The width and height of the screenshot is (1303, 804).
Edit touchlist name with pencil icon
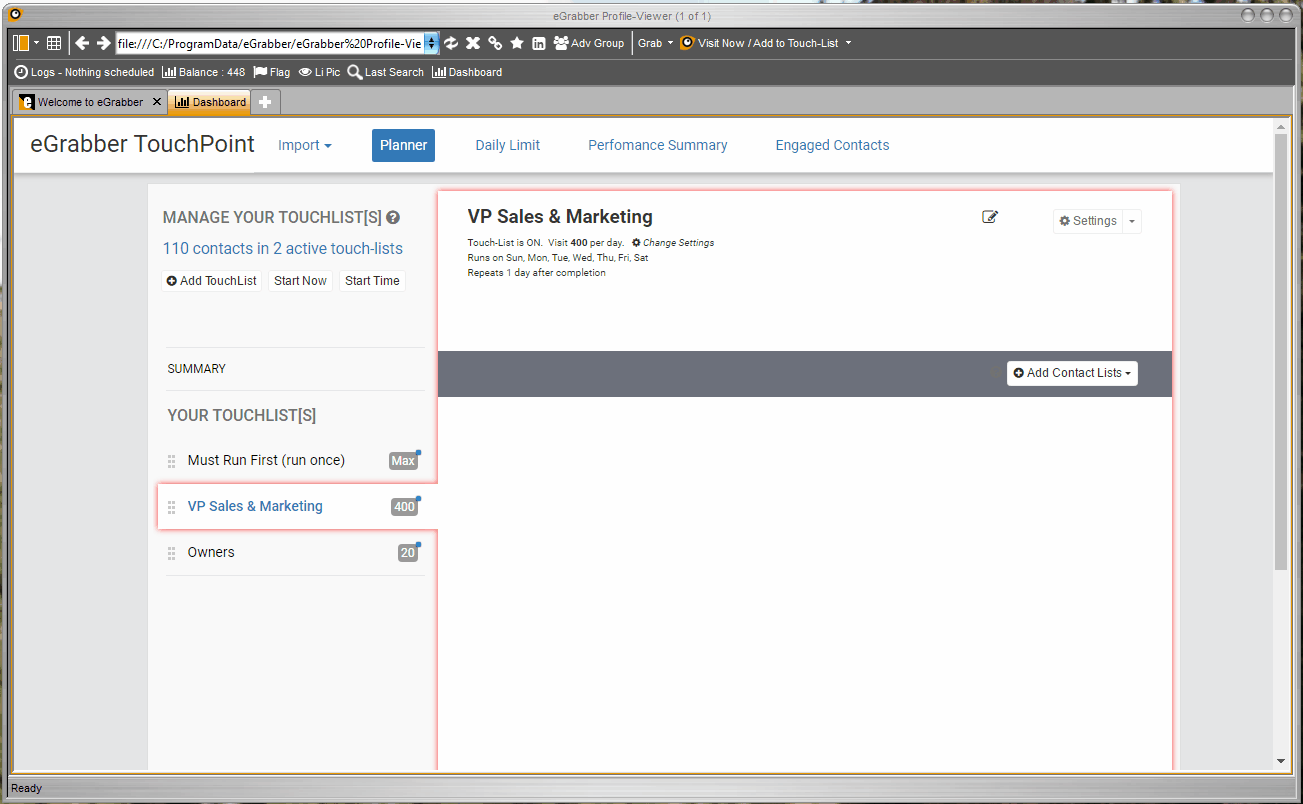(x=990, y=217)
